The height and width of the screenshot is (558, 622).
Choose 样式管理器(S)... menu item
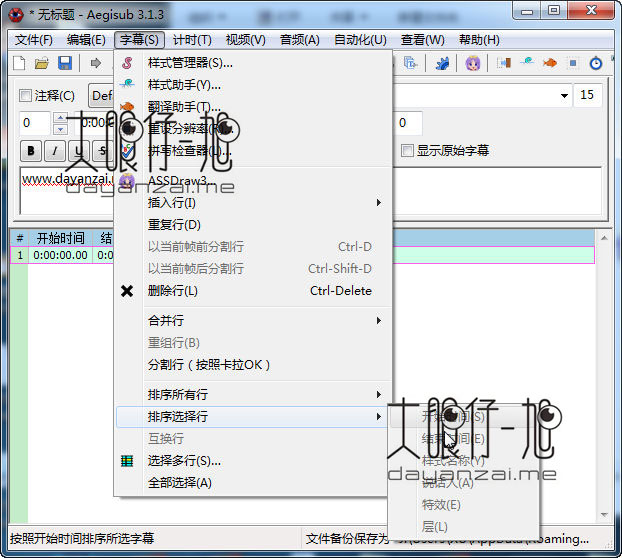tap(254, 63)
